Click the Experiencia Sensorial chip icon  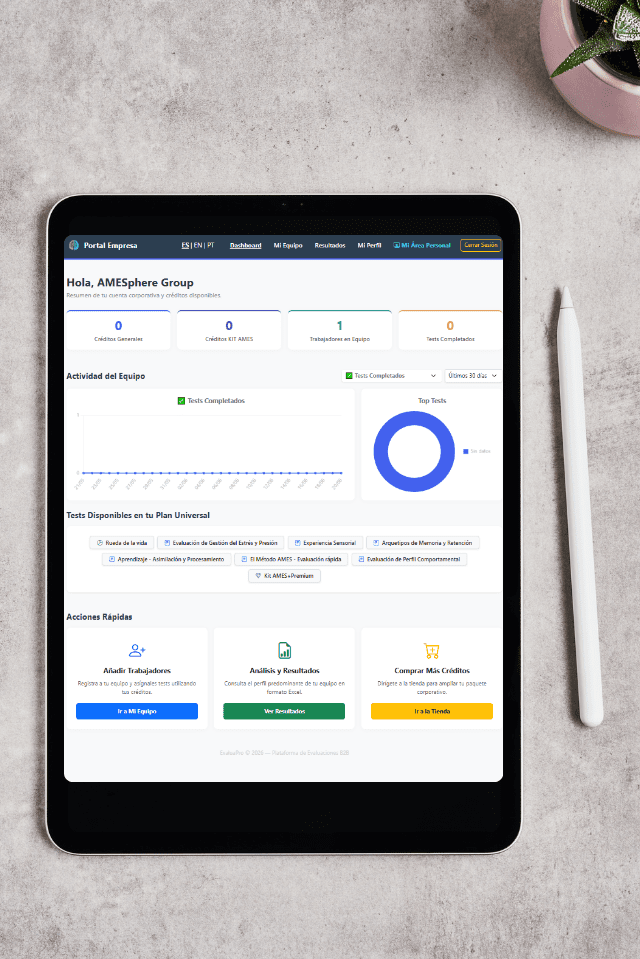pyautogui.click(x=297, y=542)
